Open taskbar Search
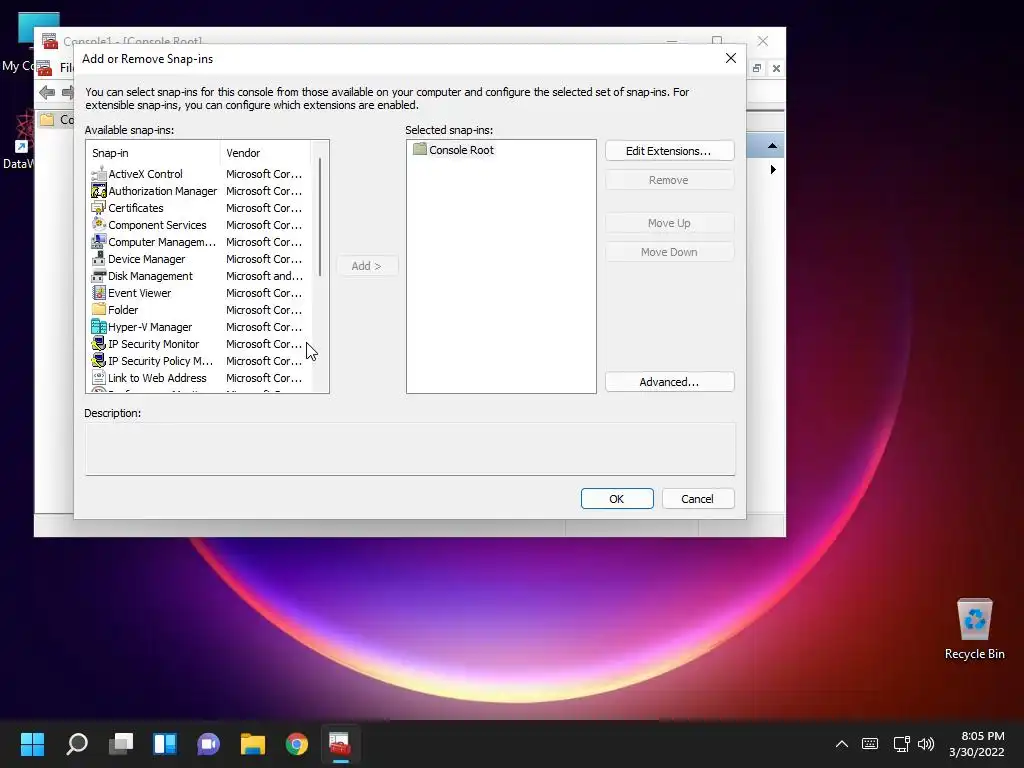1024x768 pixels. coord(77,744)
